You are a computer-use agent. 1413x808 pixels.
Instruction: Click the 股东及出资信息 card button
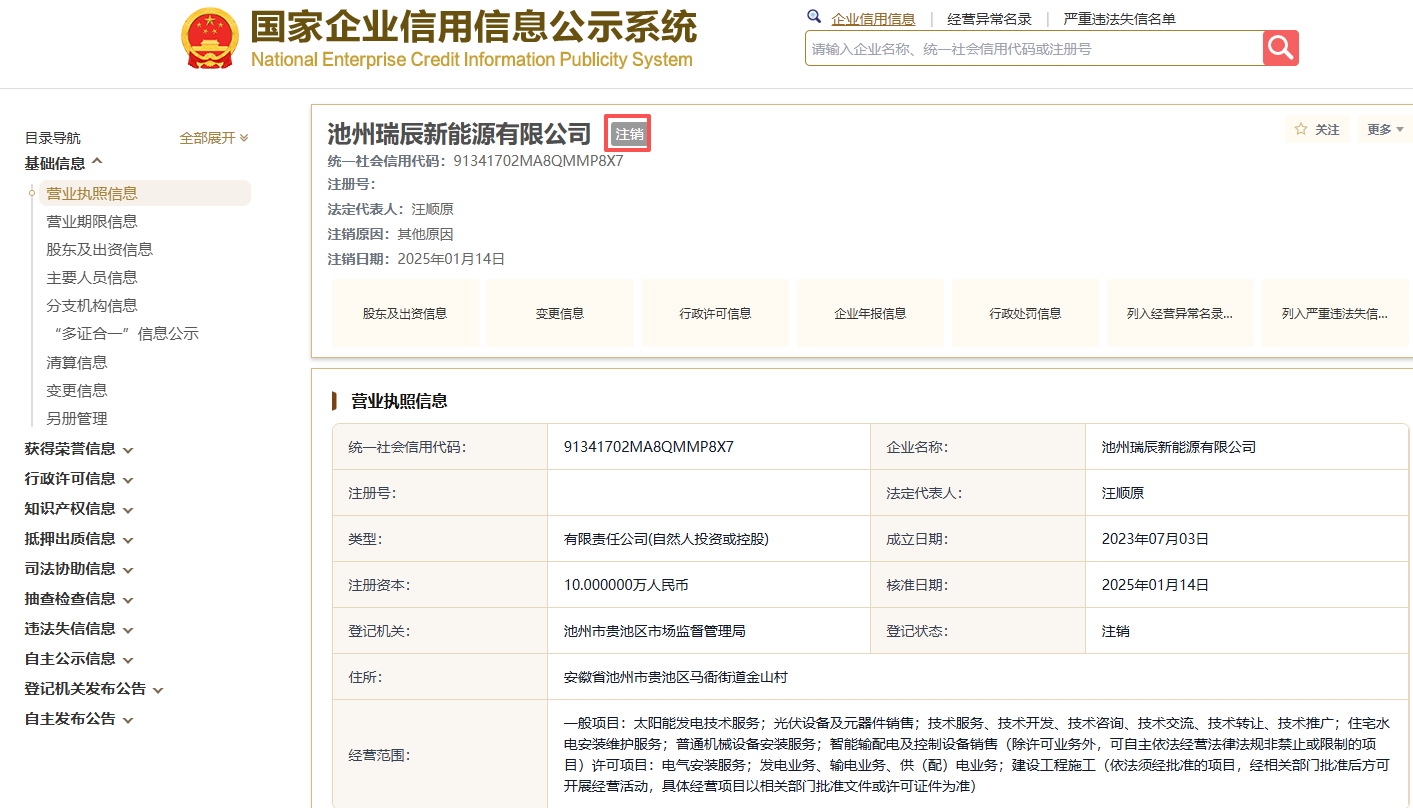[x=405, y=313]
